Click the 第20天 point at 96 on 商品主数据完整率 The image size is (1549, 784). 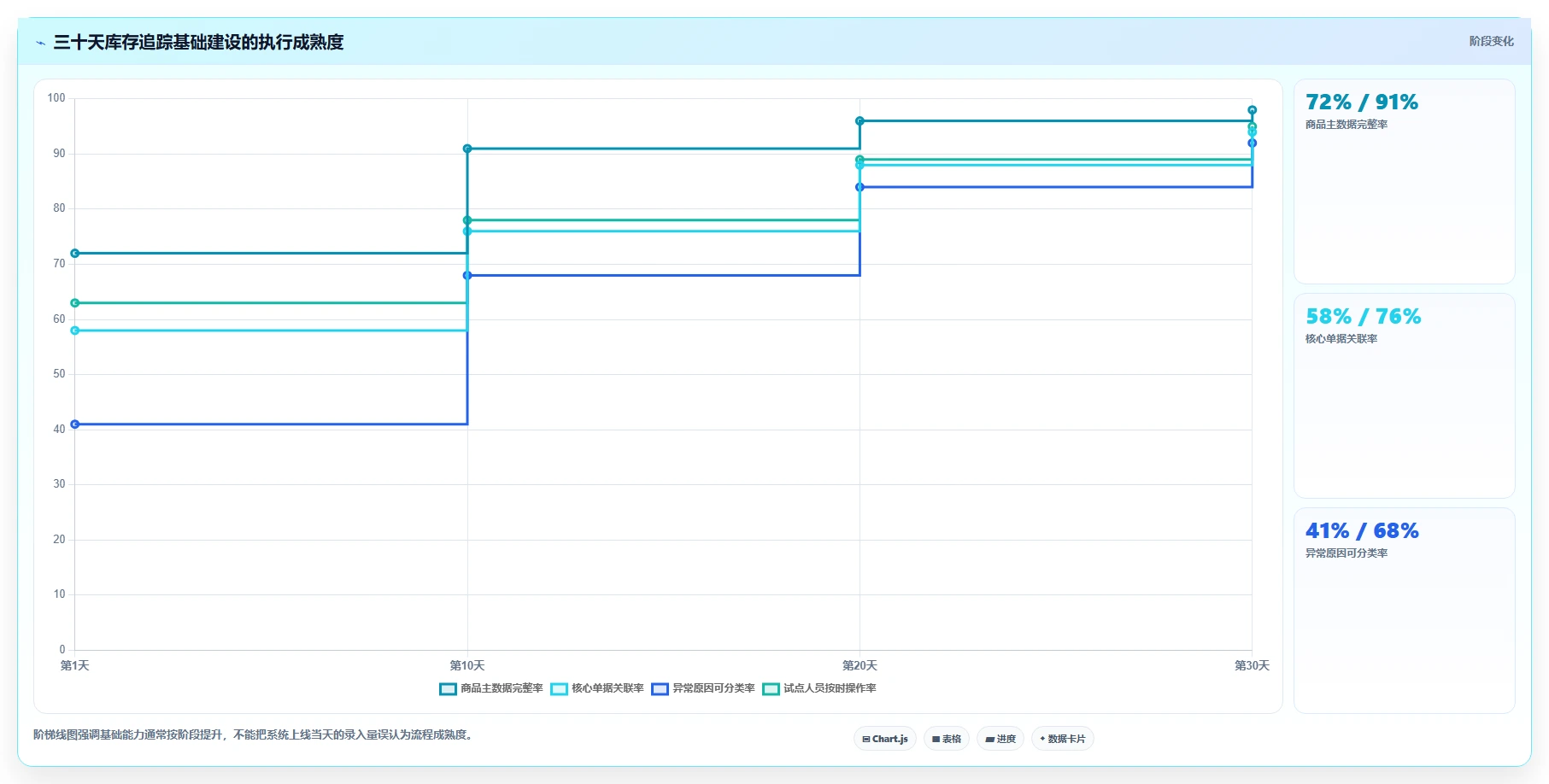click(860, 121)
